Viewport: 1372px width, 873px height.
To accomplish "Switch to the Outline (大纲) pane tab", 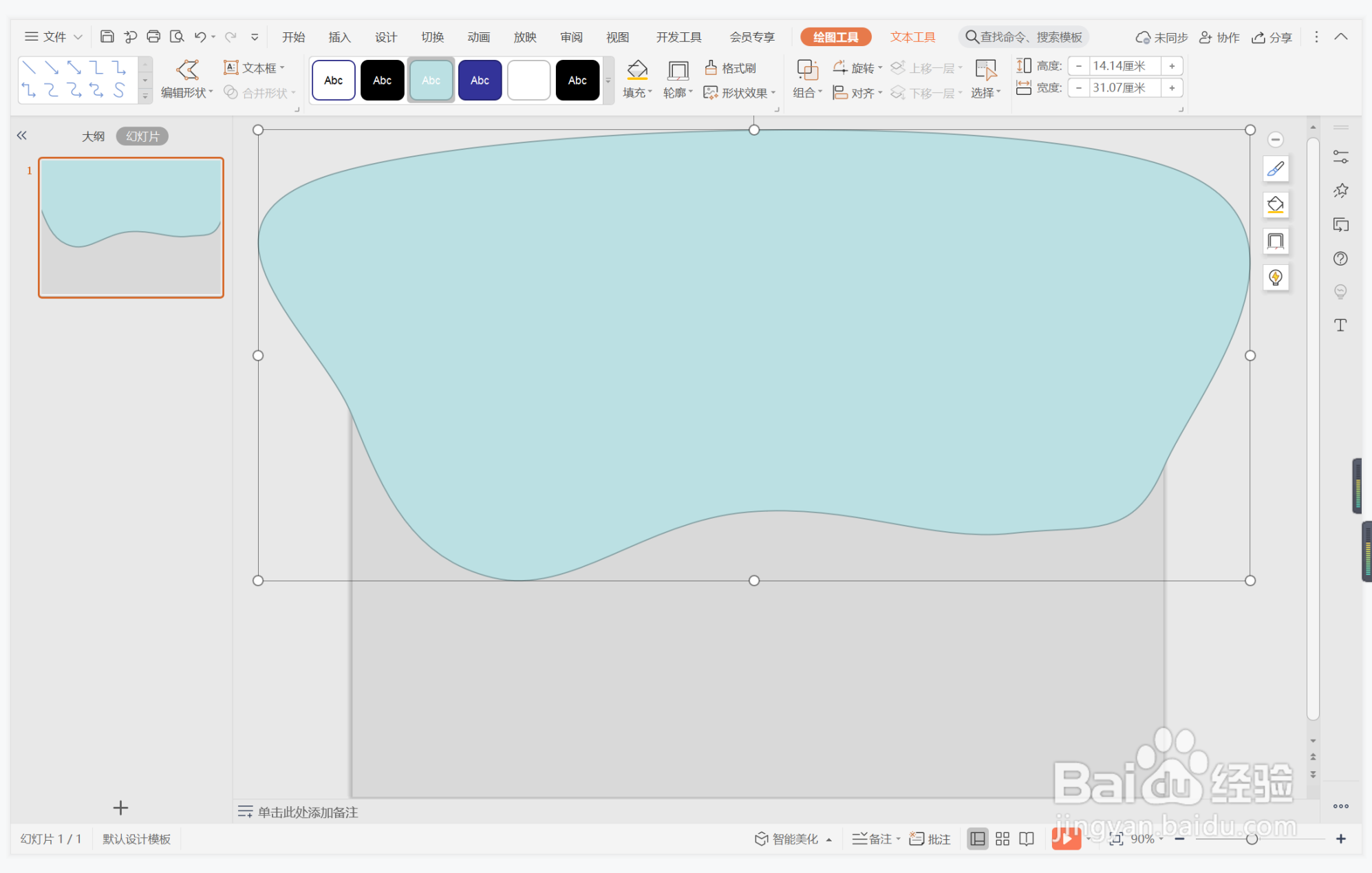I will pyautogui.click(x=93, y=136).
